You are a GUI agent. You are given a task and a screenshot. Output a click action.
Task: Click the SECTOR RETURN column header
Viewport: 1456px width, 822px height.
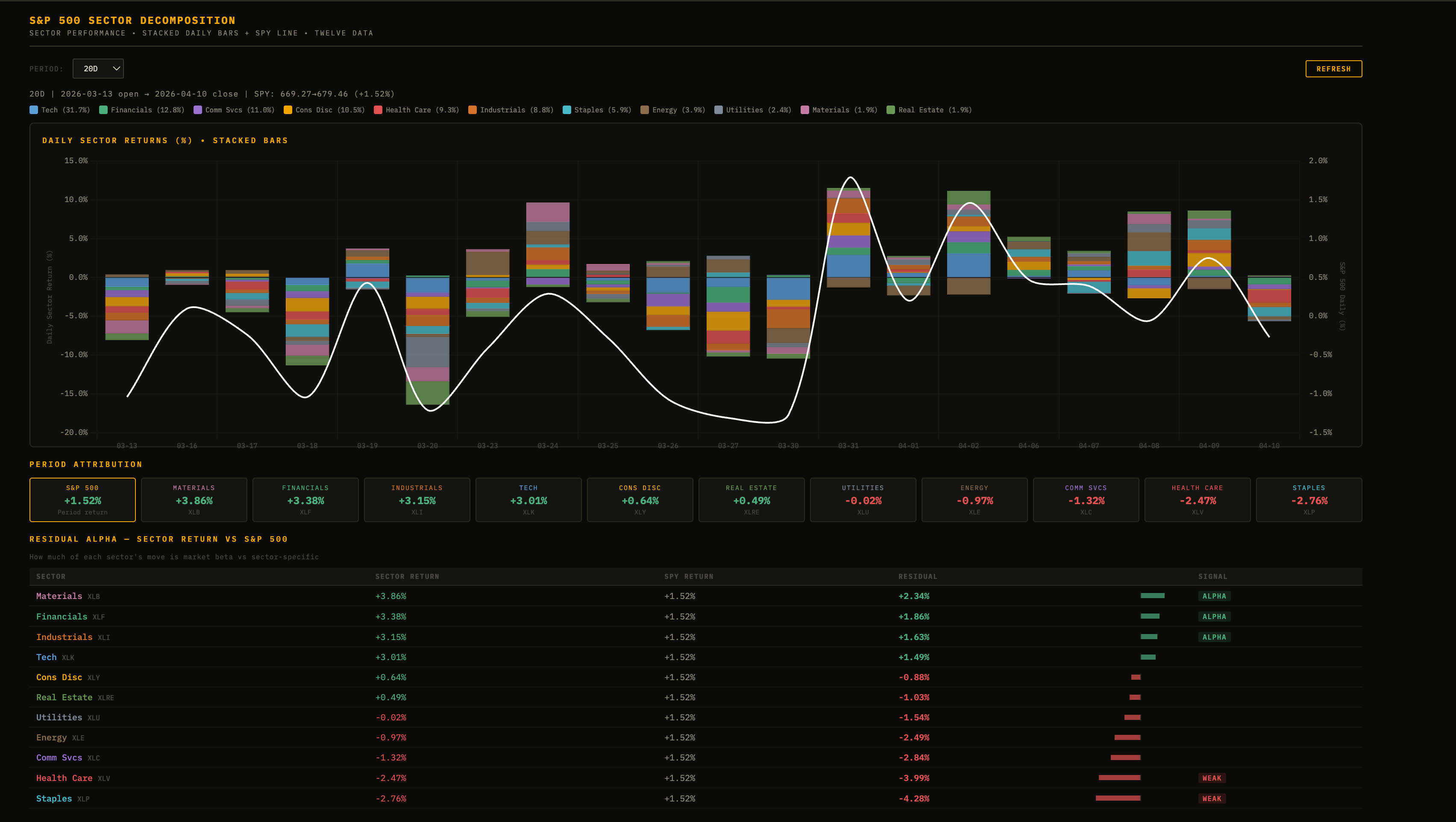pos(407,577)
